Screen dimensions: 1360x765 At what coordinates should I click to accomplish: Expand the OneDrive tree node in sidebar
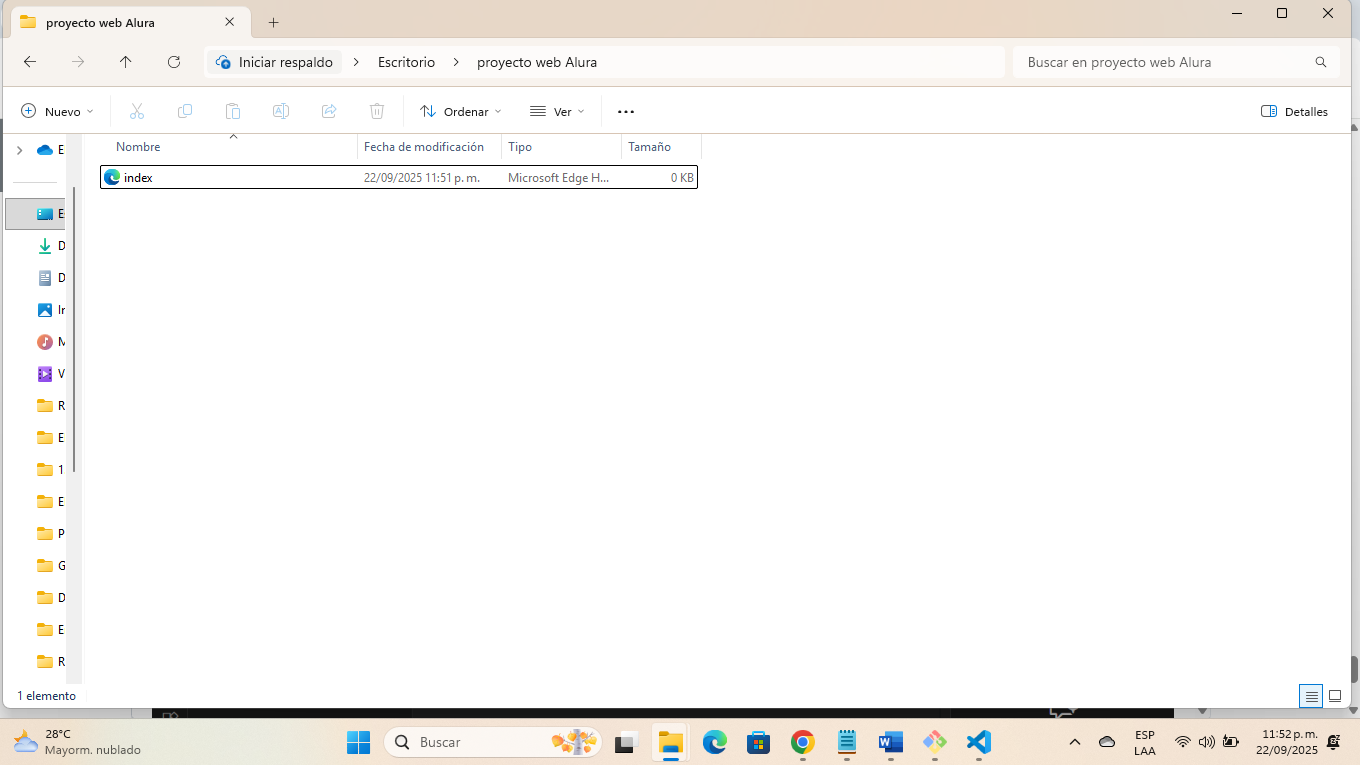(19, 150)
